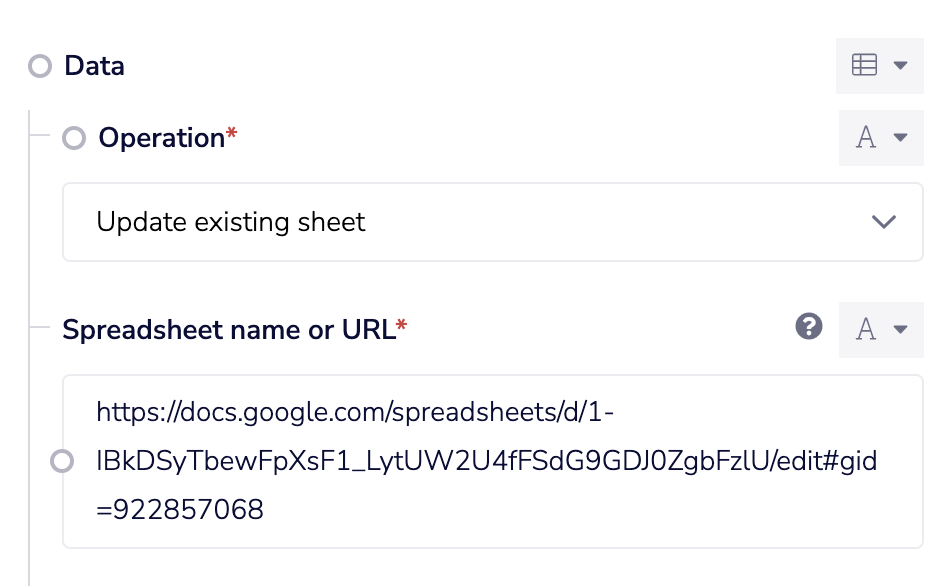Toggle the circle node beside Data
950x586 pixels.
[40, 67]
